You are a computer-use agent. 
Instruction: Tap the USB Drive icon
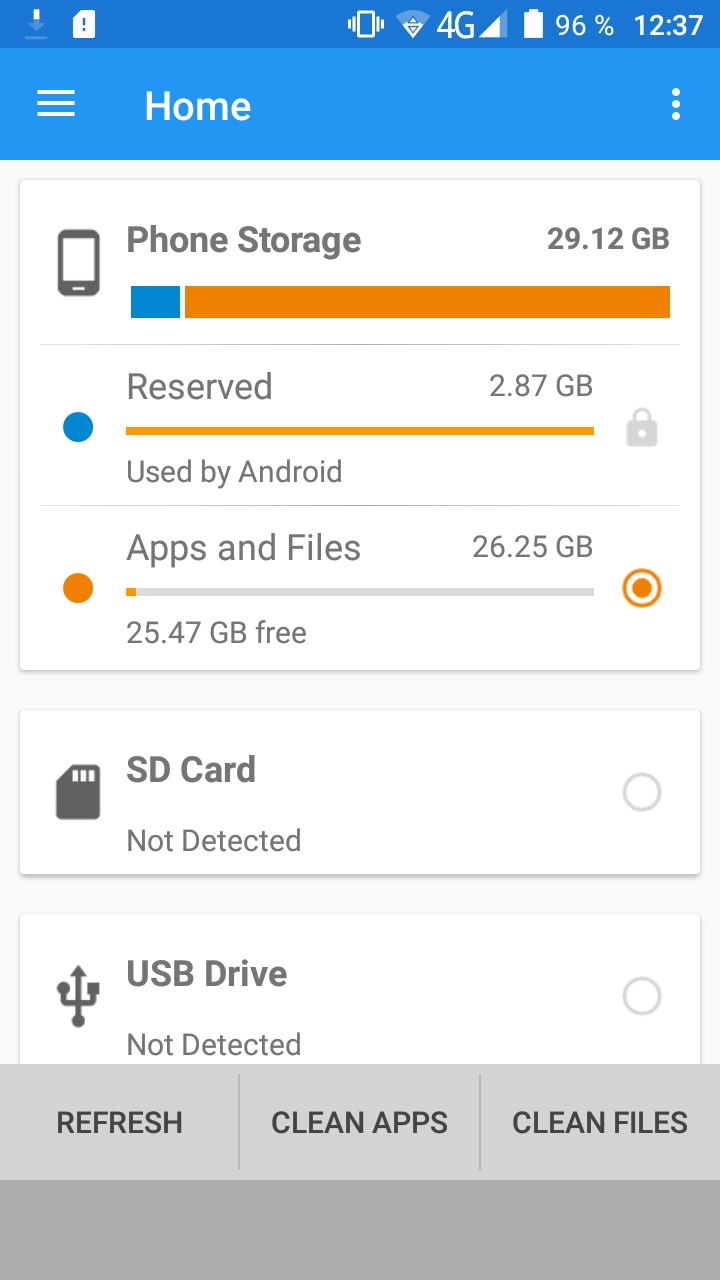tap(78, 996)
